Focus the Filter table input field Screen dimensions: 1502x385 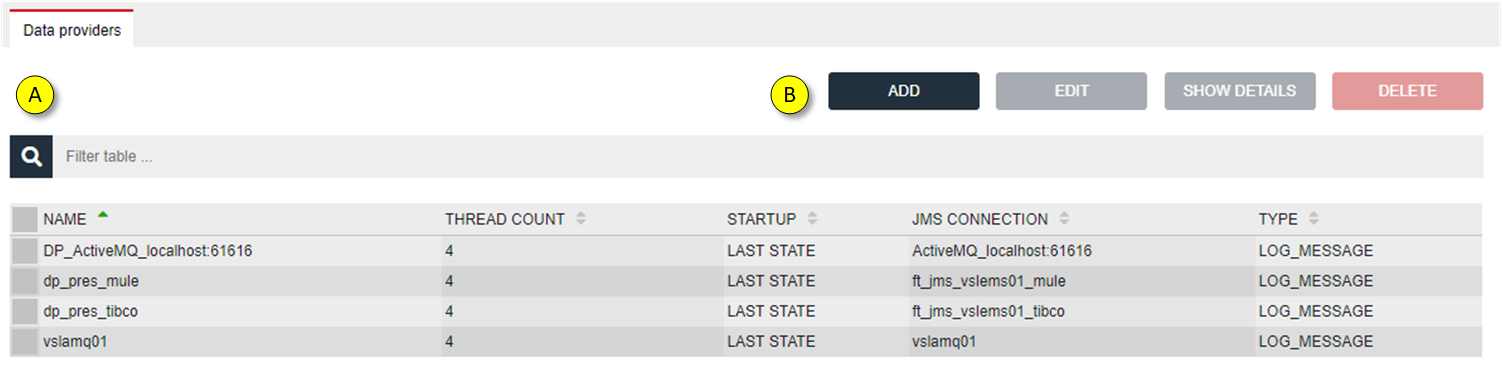tap(768, 157)
